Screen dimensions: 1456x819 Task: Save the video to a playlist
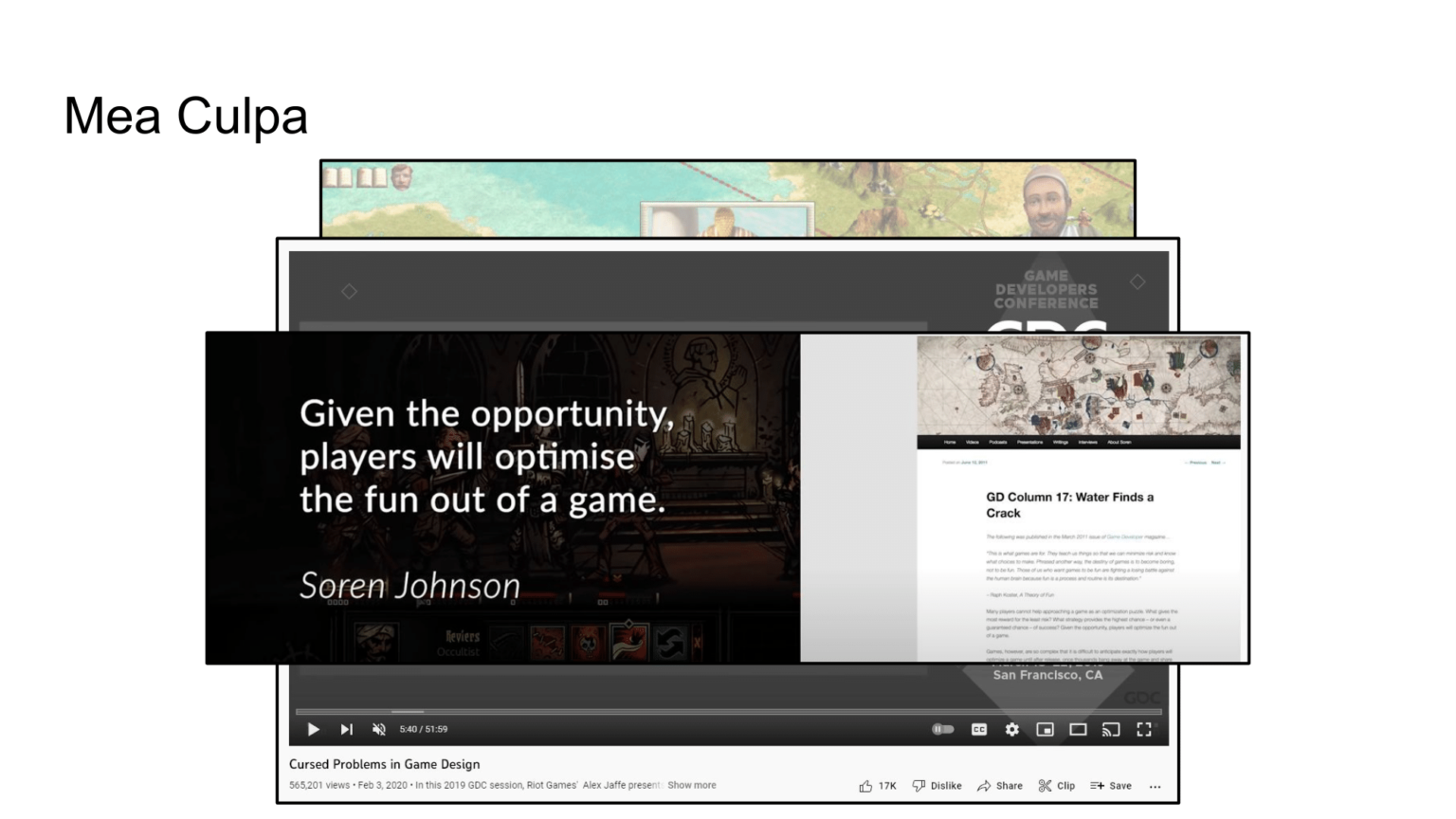coord(1110,785)
